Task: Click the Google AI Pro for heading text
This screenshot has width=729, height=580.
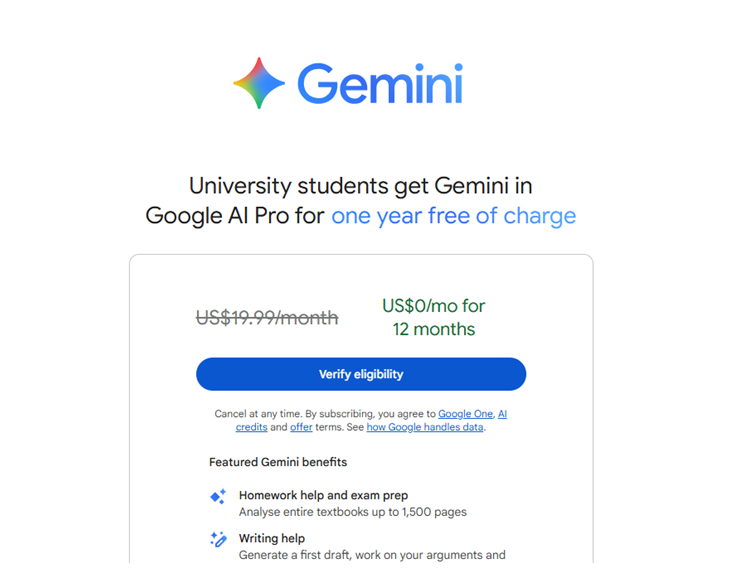Action: coord(235,216)
